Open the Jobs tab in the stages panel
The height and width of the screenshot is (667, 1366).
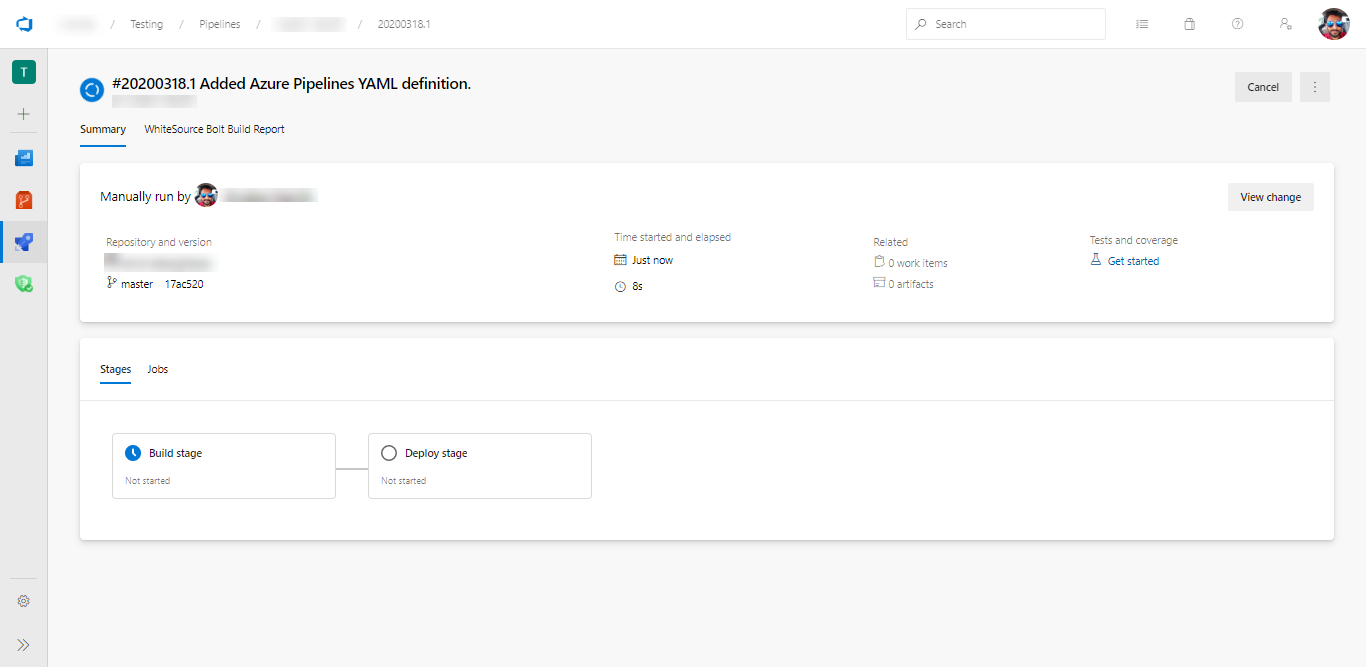(x=157, y=369)
